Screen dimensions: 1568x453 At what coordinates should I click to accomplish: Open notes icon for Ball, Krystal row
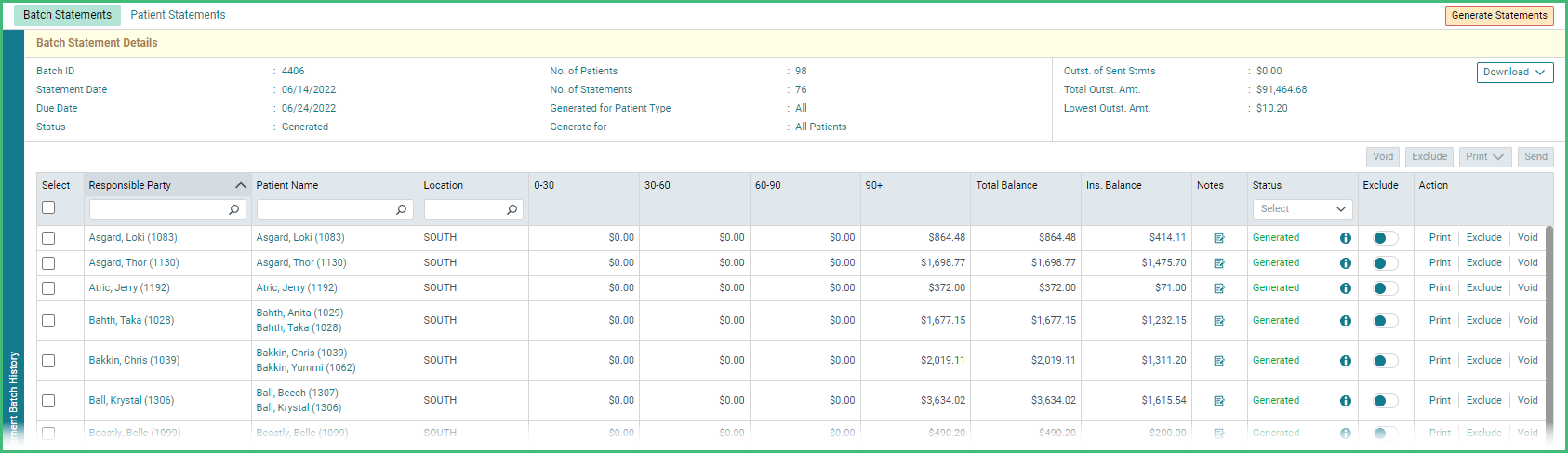1218,401
